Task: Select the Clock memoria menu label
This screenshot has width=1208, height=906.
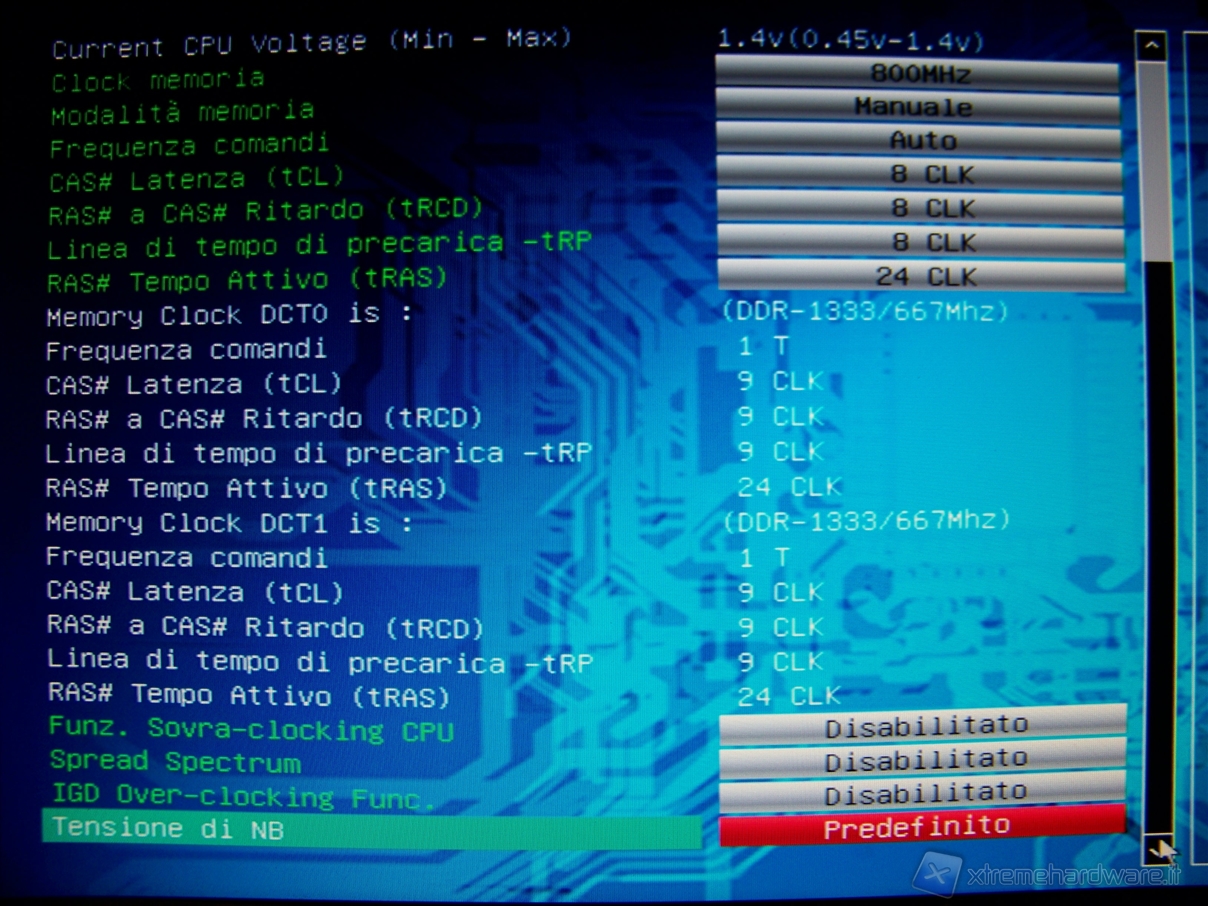Action: coord(158,80)
